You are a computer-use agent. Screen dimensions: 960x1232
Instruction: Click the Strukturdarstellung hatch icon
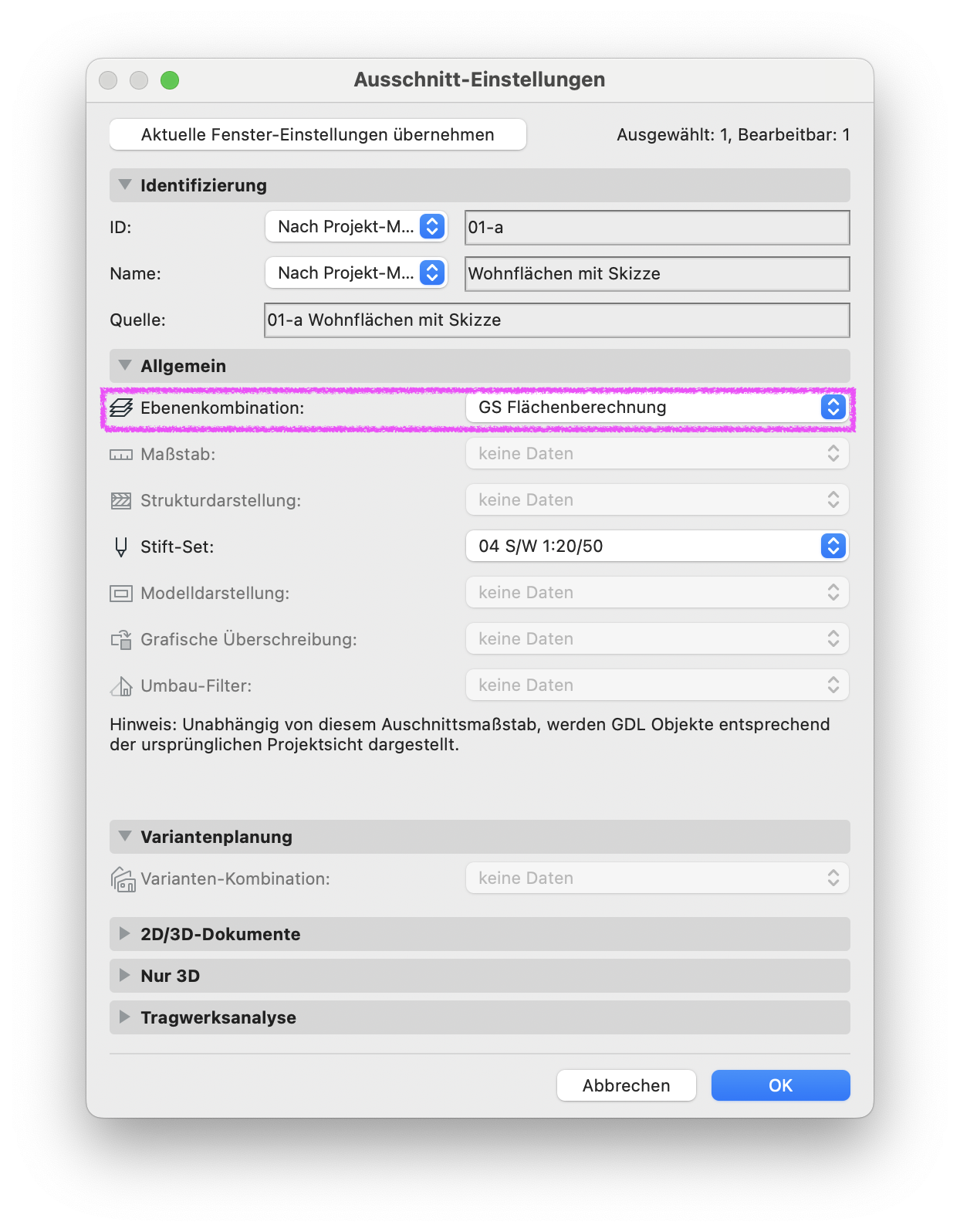[x=121, y=501]
